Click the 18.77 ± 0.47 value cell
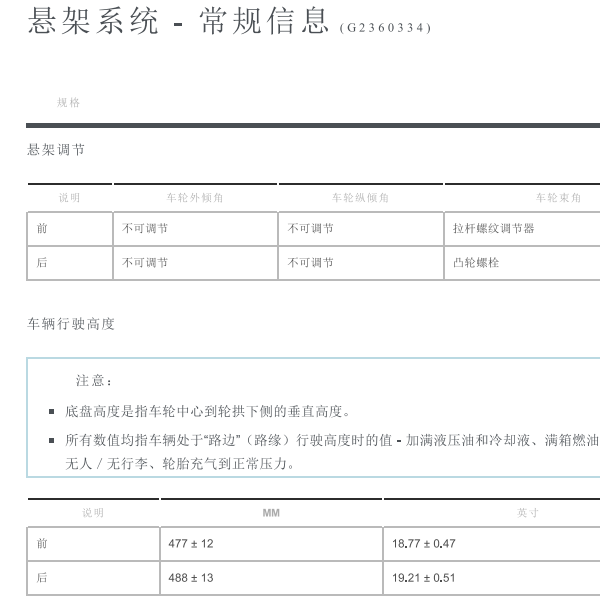 tap(424, 543)
